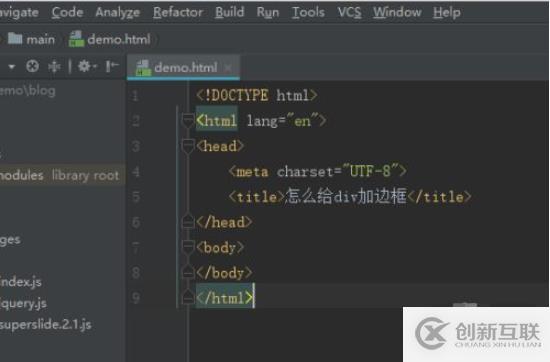Viewport: 550px width, 362px height.
Task: Click the lang="en" attribute
Action: pyautogui.click(x=283, y=121)
